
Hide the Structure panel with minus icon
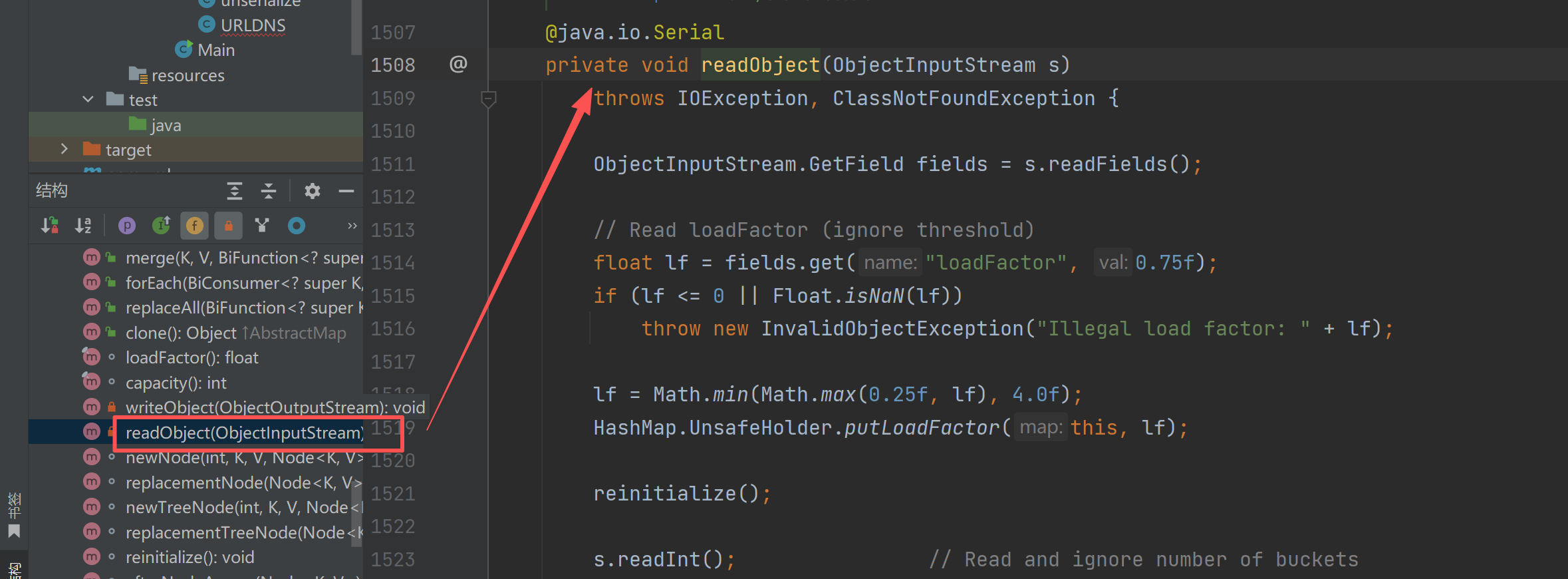click(x=346, y=192)
